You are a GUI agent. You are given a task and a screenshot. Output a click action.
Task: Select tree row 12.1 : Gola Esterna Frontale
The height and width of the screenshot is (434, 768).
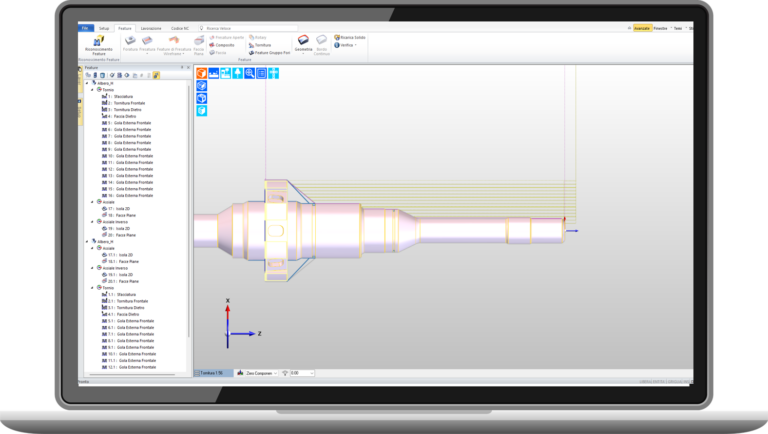point(129,367)
